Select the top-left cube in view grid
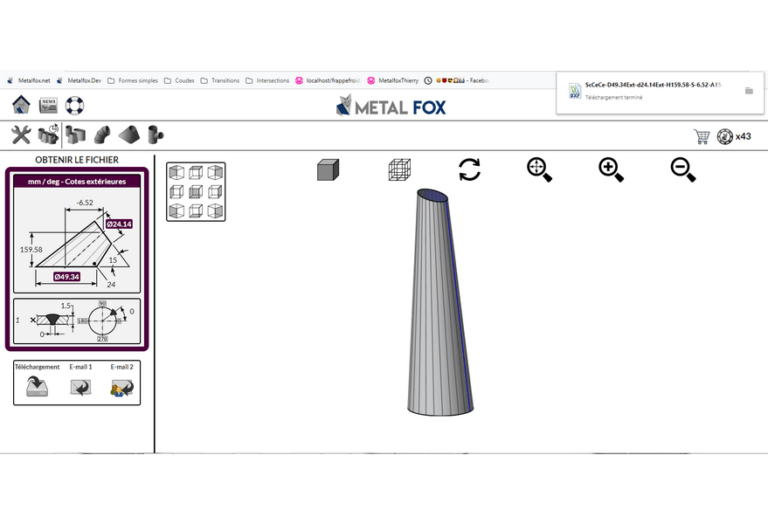Viewport: 768px width, 524px height. [x=176, y=172]
